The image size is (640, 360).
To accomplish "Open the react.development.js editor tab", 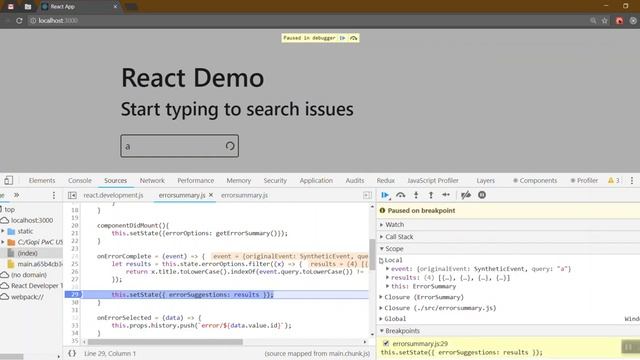I will 113,195.
